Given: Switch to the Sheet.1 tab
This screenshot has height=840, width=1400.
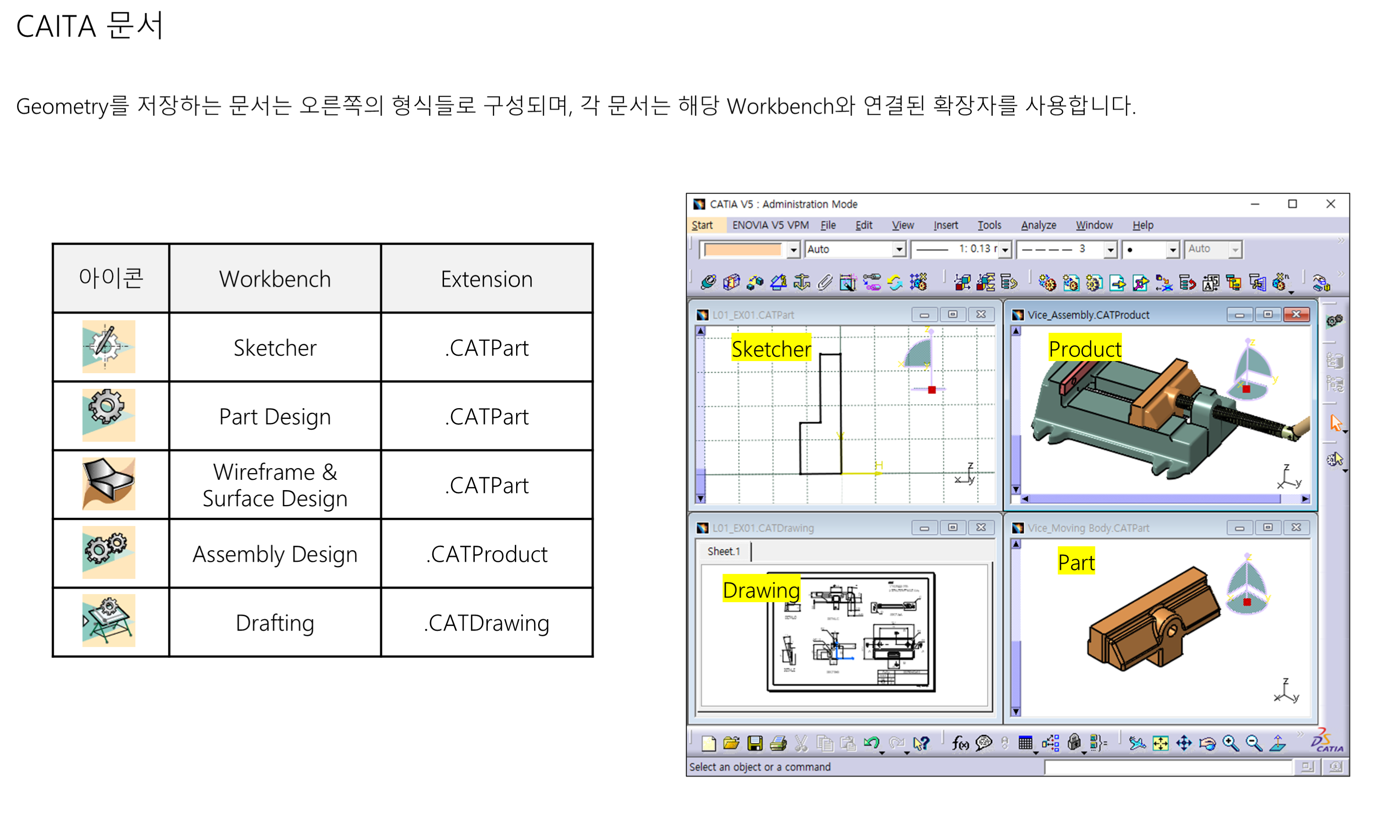Looking at the screenshot, I should coord(723,551).
